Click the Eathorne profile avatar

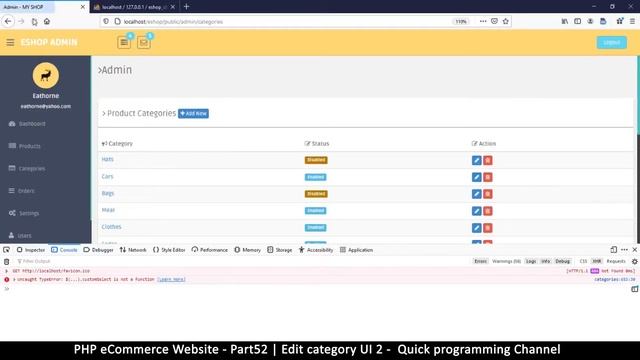[46, 76]
